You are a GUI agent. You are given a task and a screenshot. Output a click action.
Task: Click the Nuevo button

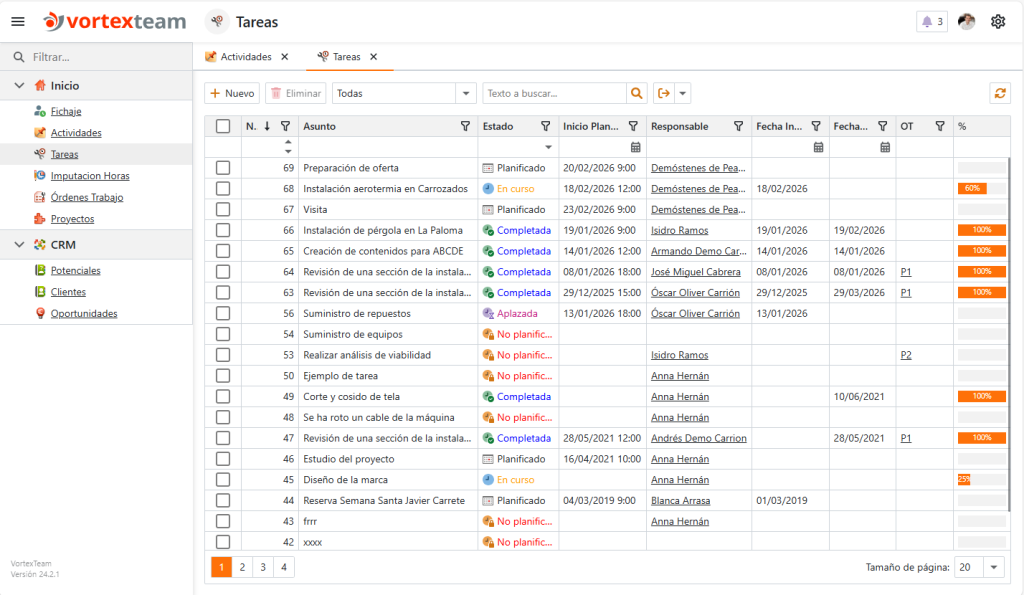[232, 93]
